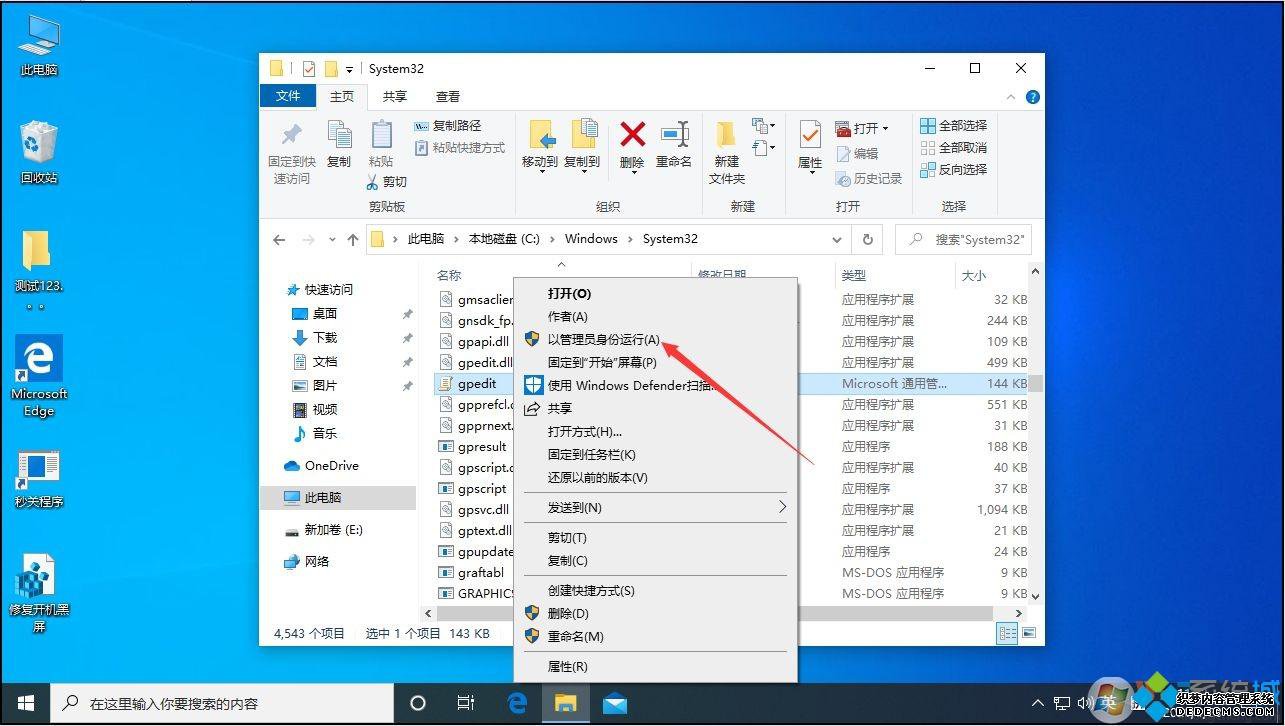
Task: Click the Move To icon
Action: (541, 135)
